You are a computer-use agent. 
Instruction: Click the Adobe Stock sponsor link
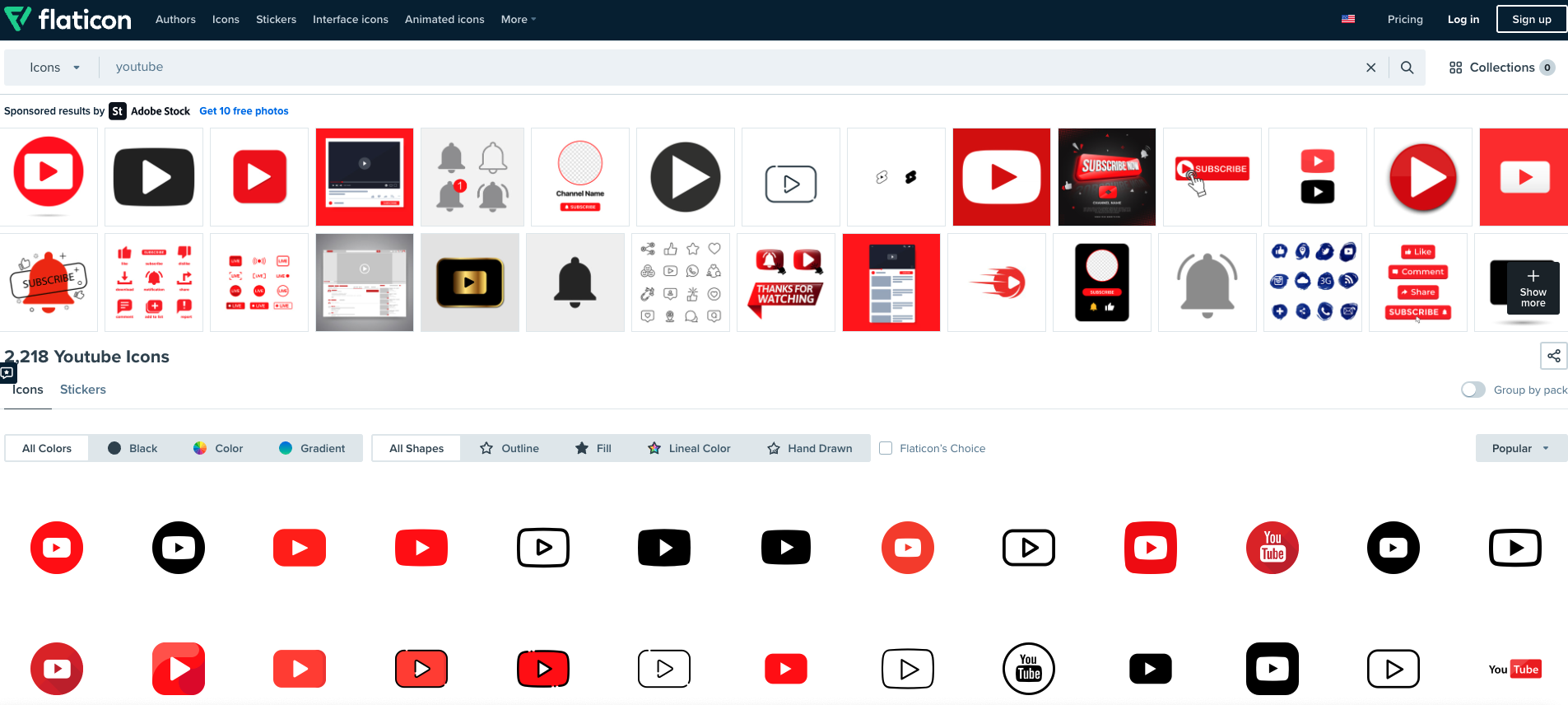click(x=150, y=111)
